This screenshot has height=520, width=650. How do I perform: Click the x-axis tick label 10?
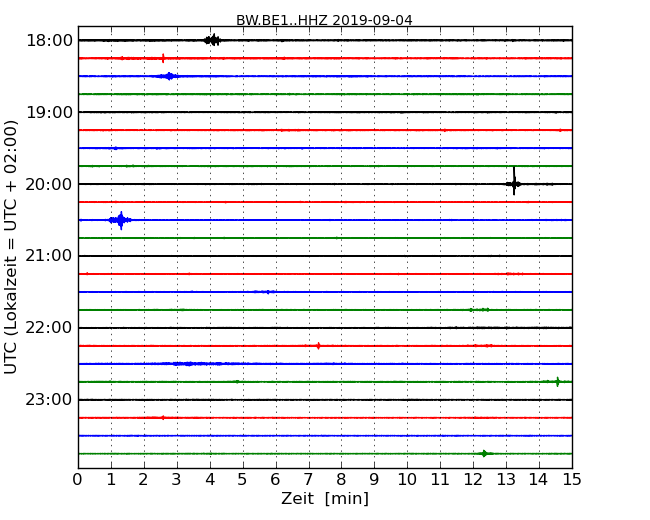407,479
